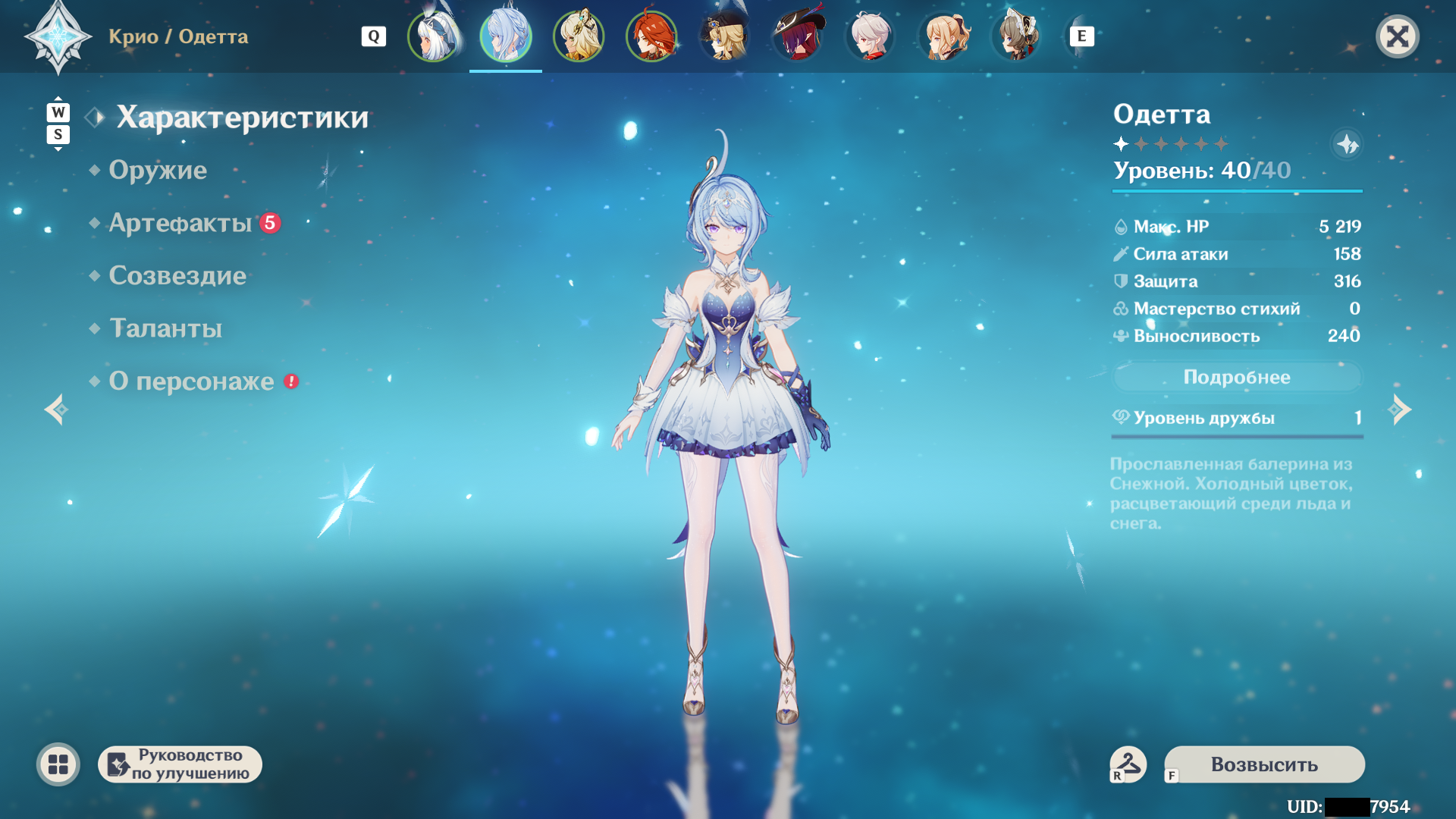Viewport: 1456px width, 819px height.
Task: Open the Таланты section
Action: [165, 328]
